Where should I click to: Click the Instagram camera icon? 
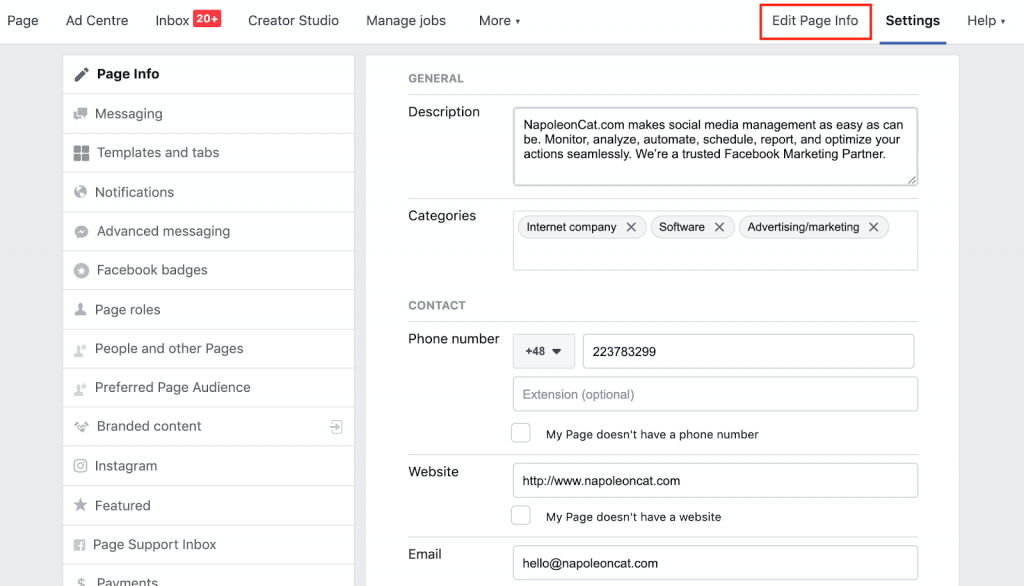pyautogui.click(x=80, y=466)
